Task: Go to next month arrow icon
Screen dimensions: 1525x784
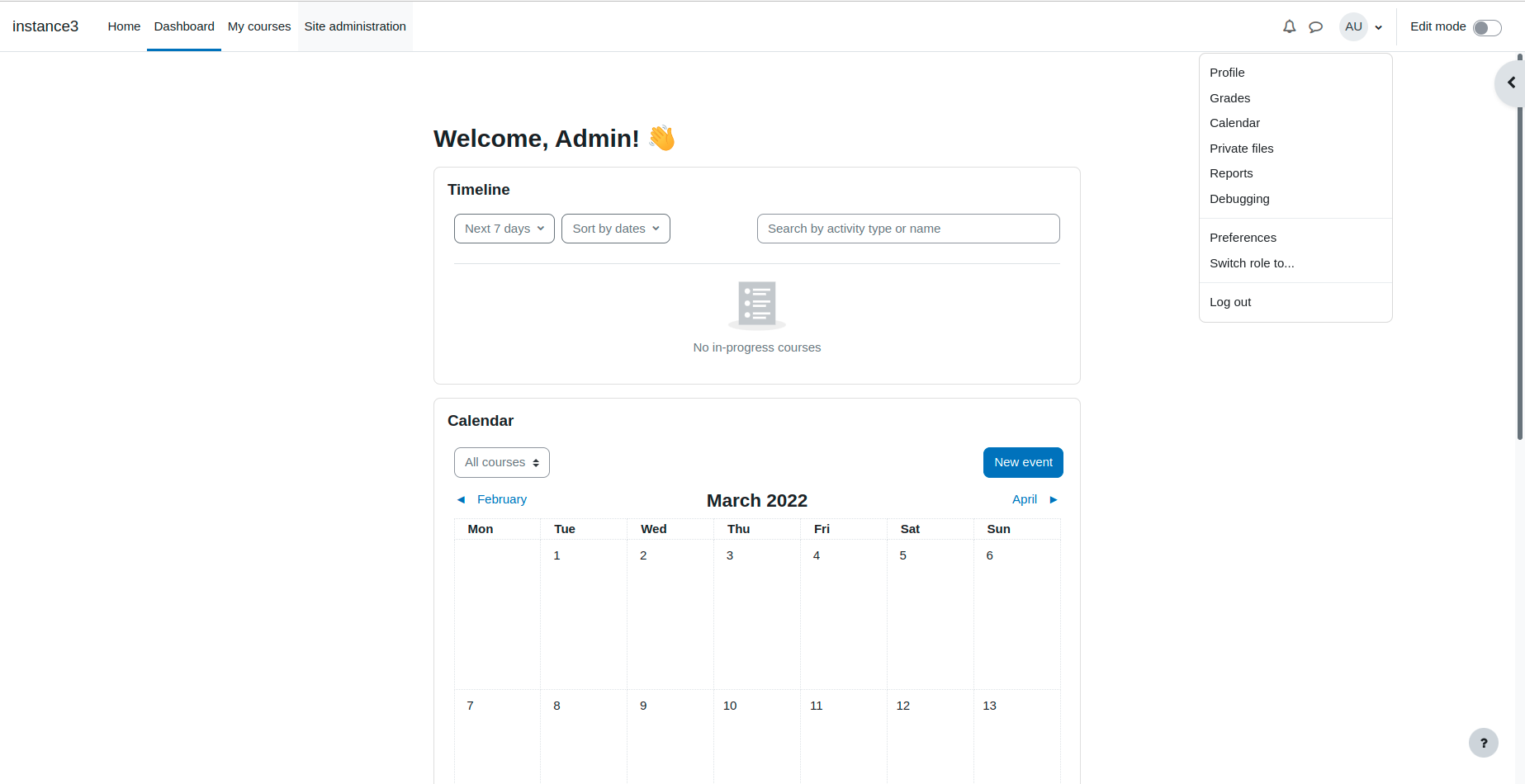Action: [x=1054, y=499]
